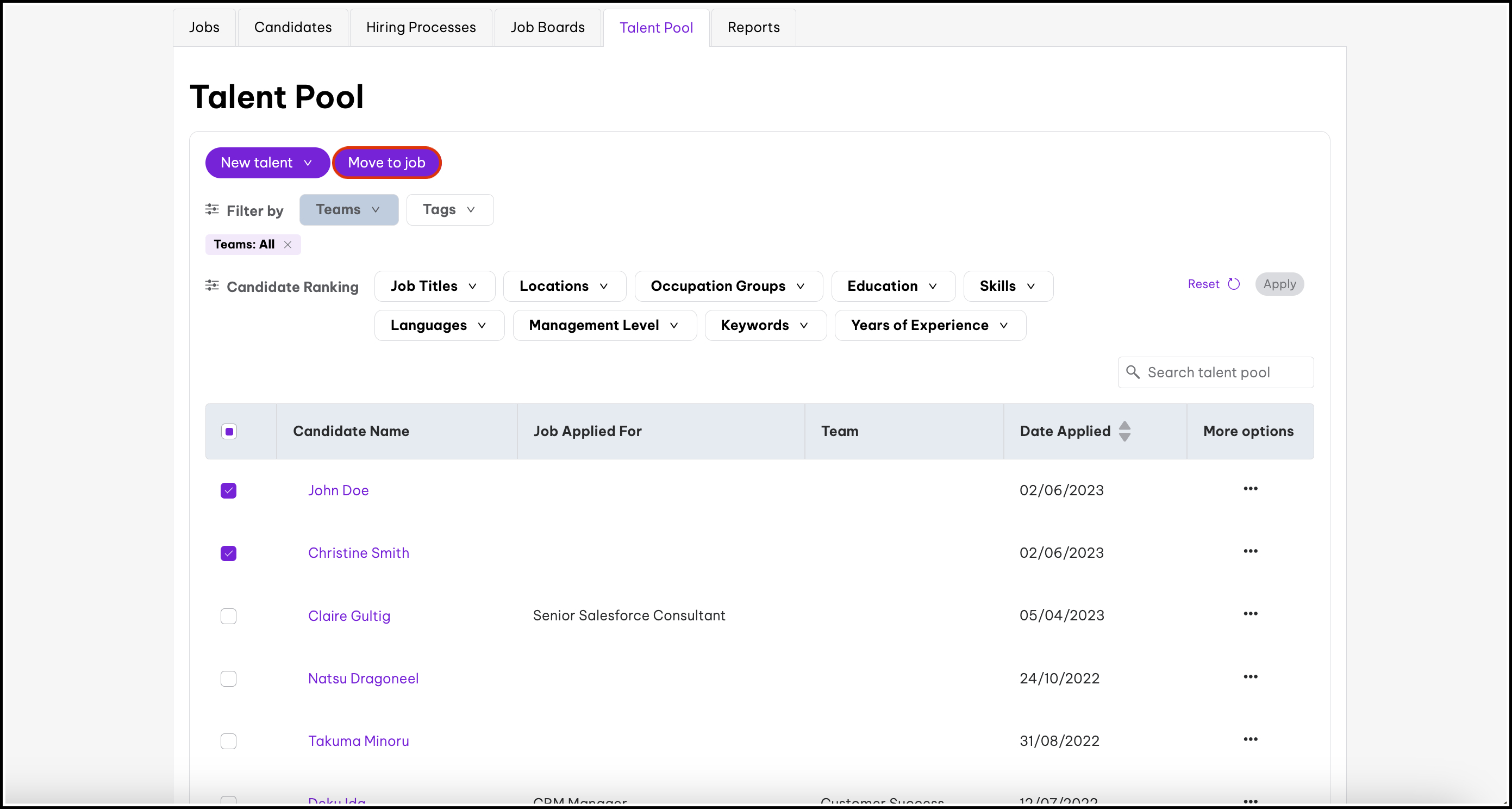Open the Reports tab
The height and width of the screenshot is (809, 1512).
(753, 27)
